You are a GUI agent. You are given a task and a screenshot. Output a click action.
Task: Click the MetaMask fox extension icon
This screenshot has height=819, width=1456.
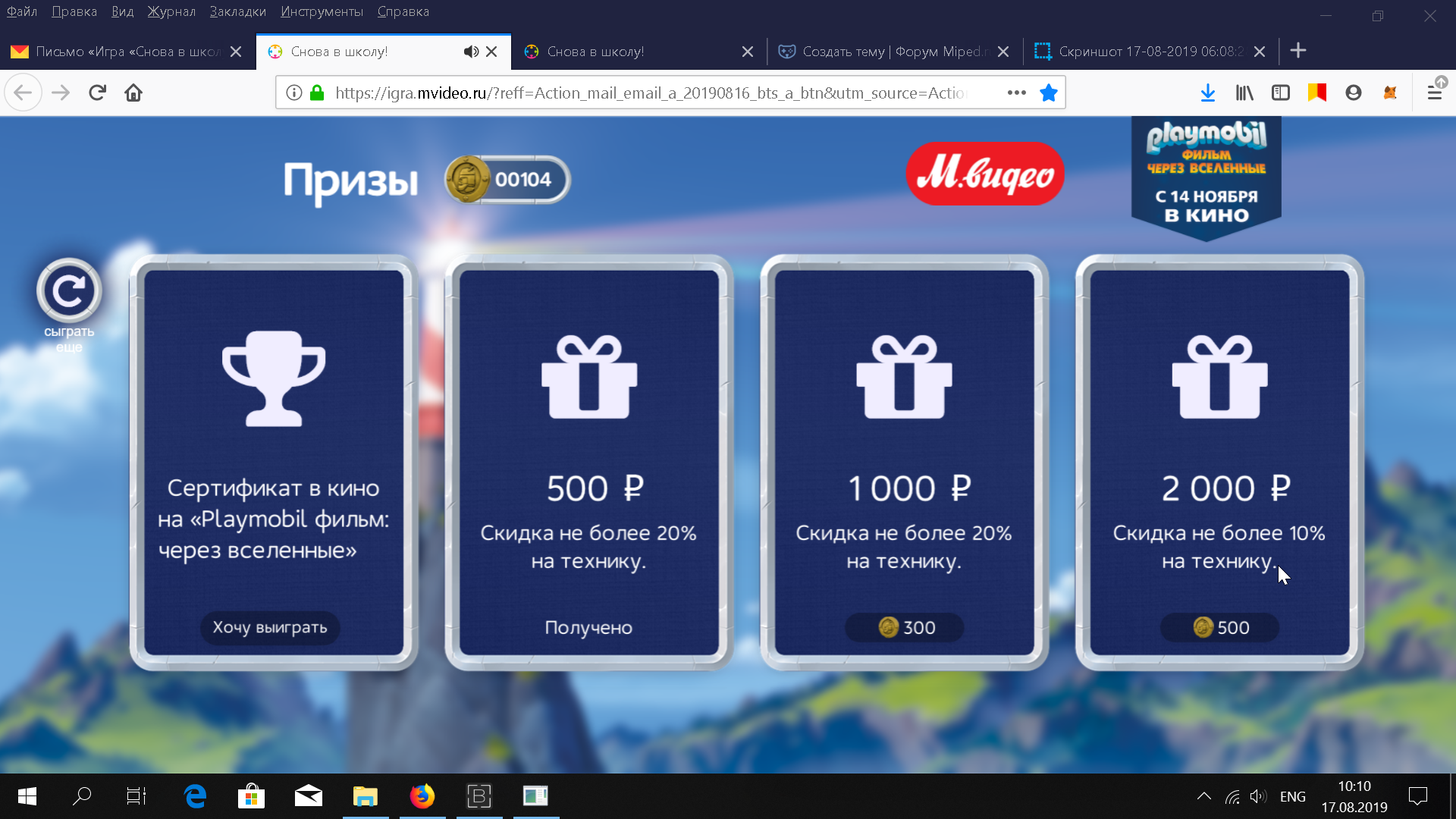click(1390, 93)
